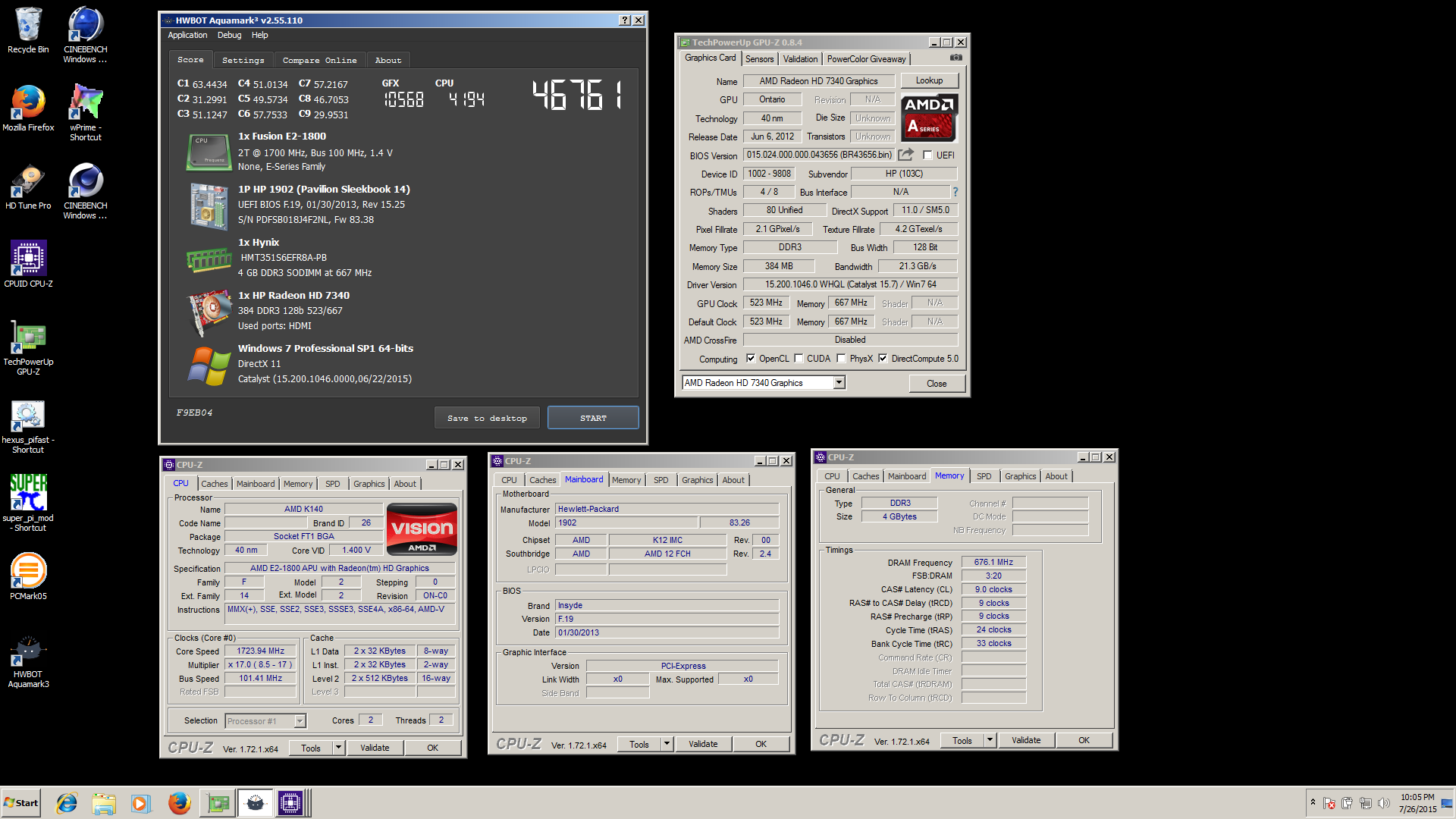Viewport: 1456px width, 819px height.
Task: Click OK in CPU-Z Memory window
Action: click(x=1084, y=740)
